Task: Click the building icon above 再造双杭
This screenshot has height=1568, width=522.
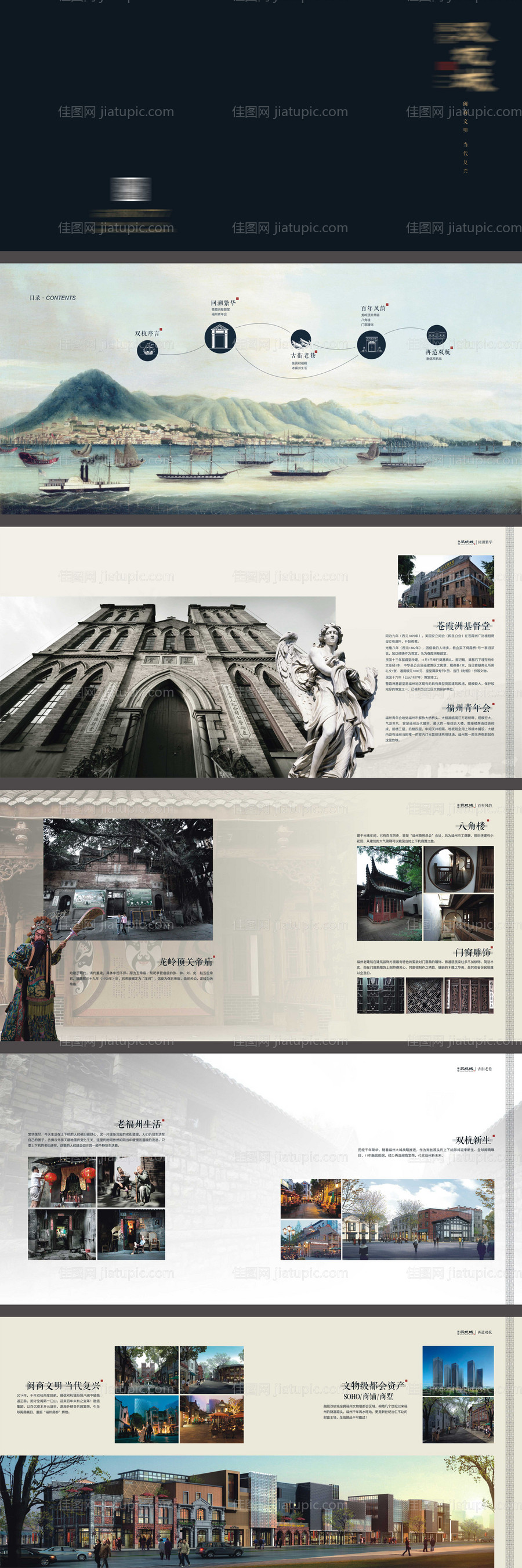Action: [436, 336]
